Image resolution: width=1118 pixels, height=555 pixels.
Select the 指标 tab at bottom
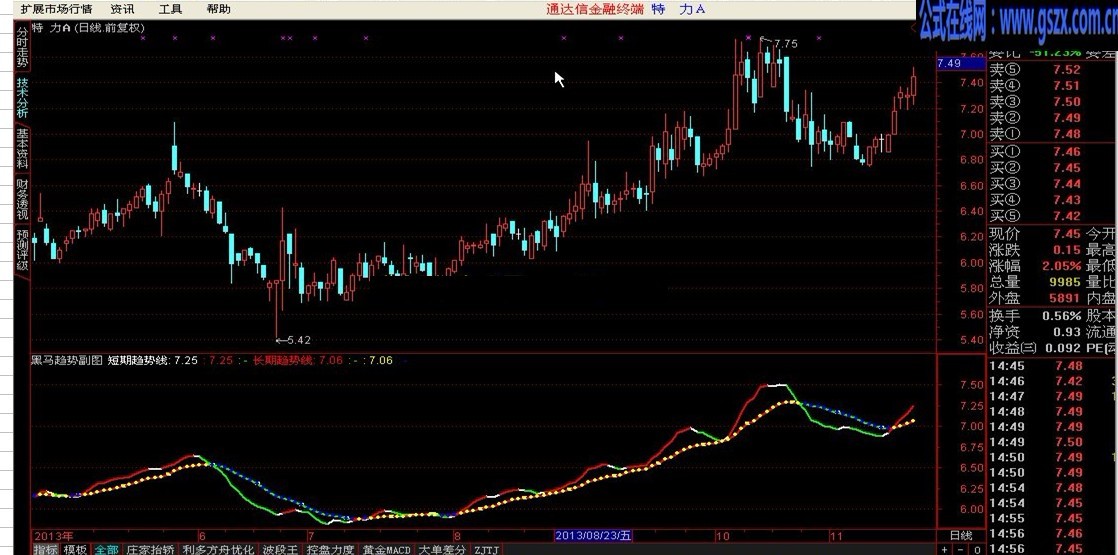(46, 549)
